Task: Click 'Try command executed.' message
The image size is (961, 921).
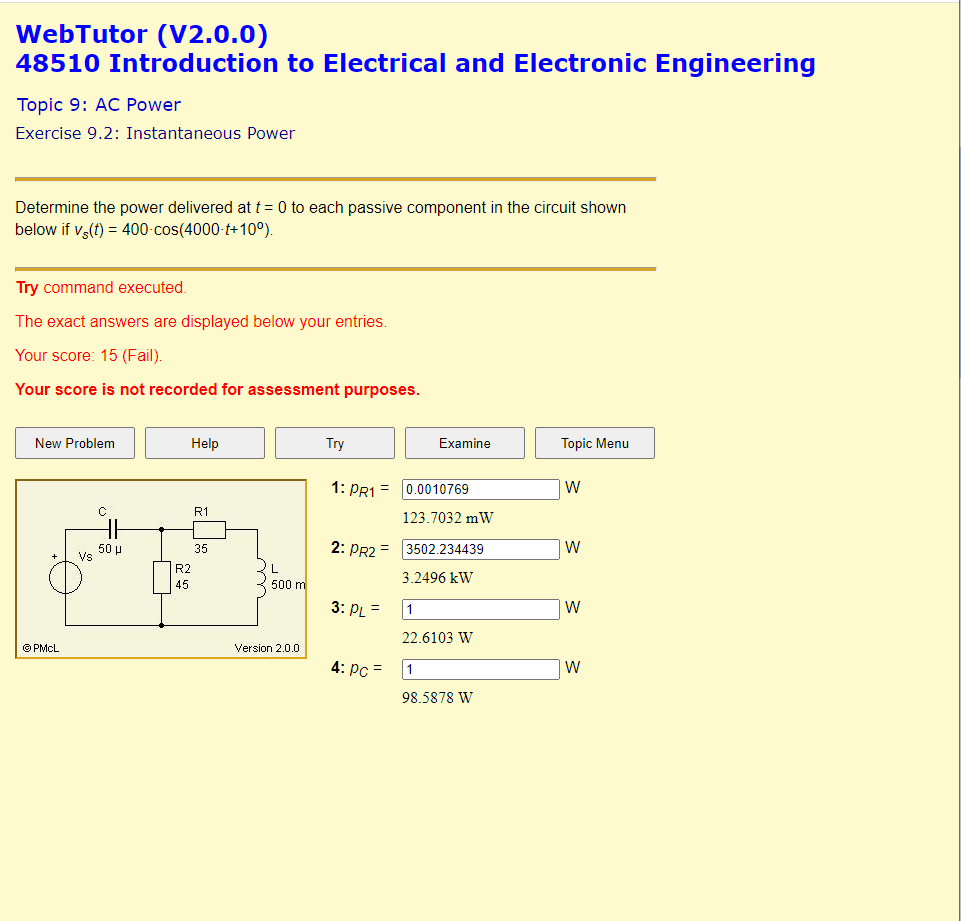Action: point(101,287)
